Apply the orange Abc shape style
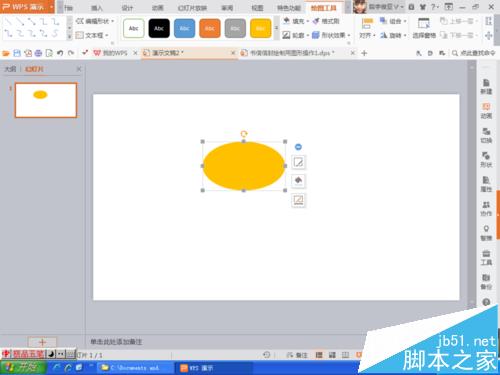The width and height of the screenshot is (500, 375). pos(210,28)
